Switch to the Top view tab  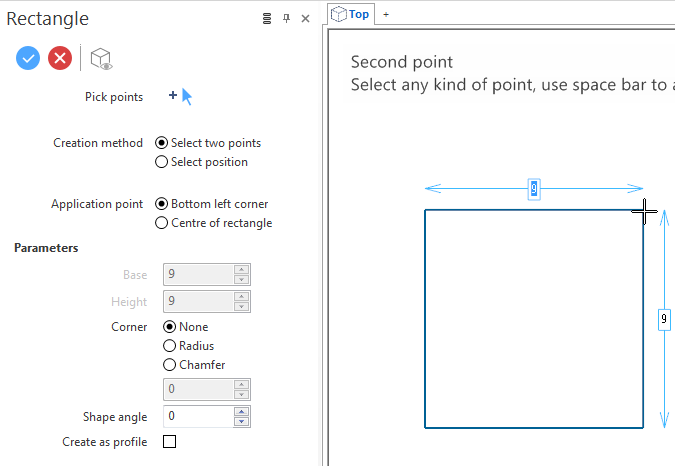[x=351, y=14]
